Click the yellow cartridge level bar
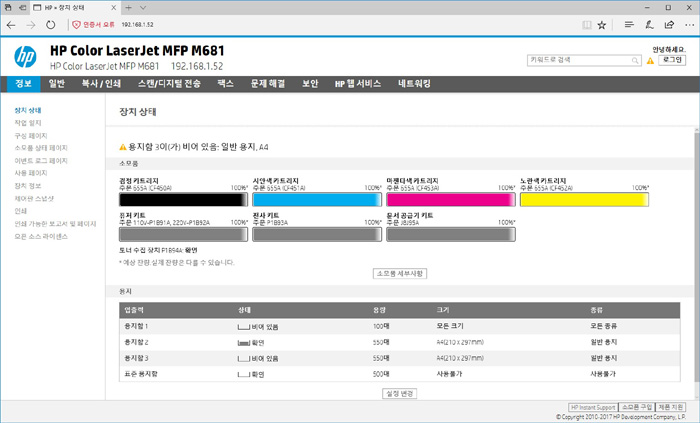The width and height of the screenshot is (700, 423). tap(584, 200)
